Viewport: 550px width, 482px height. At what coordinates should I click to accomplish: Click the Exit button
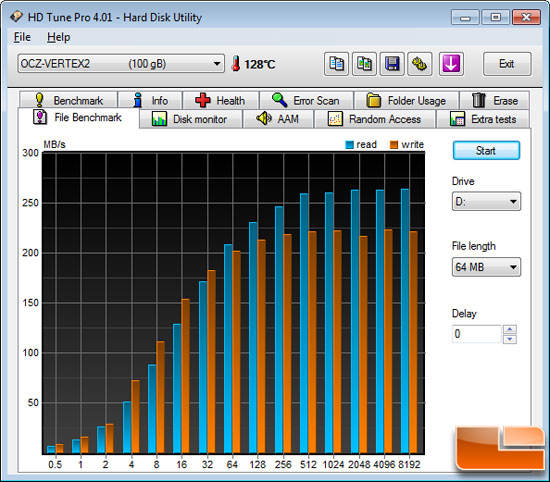507,64
